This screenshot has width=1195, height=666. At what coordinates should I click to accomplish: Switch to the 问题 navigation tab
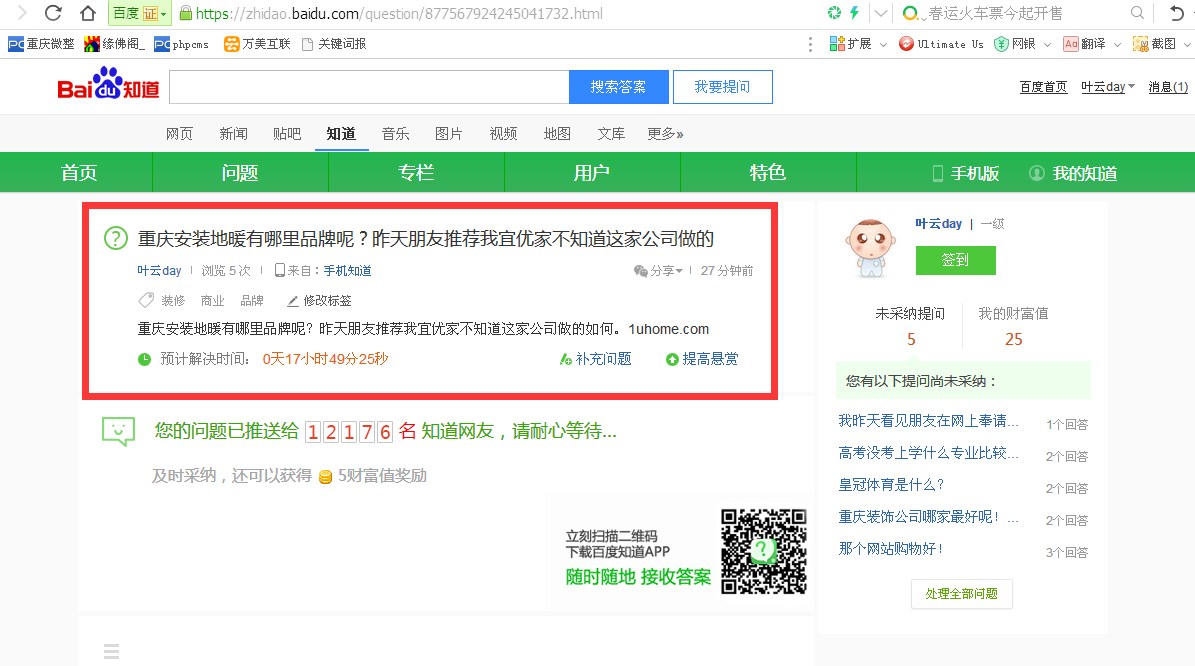tap(240, 173)
